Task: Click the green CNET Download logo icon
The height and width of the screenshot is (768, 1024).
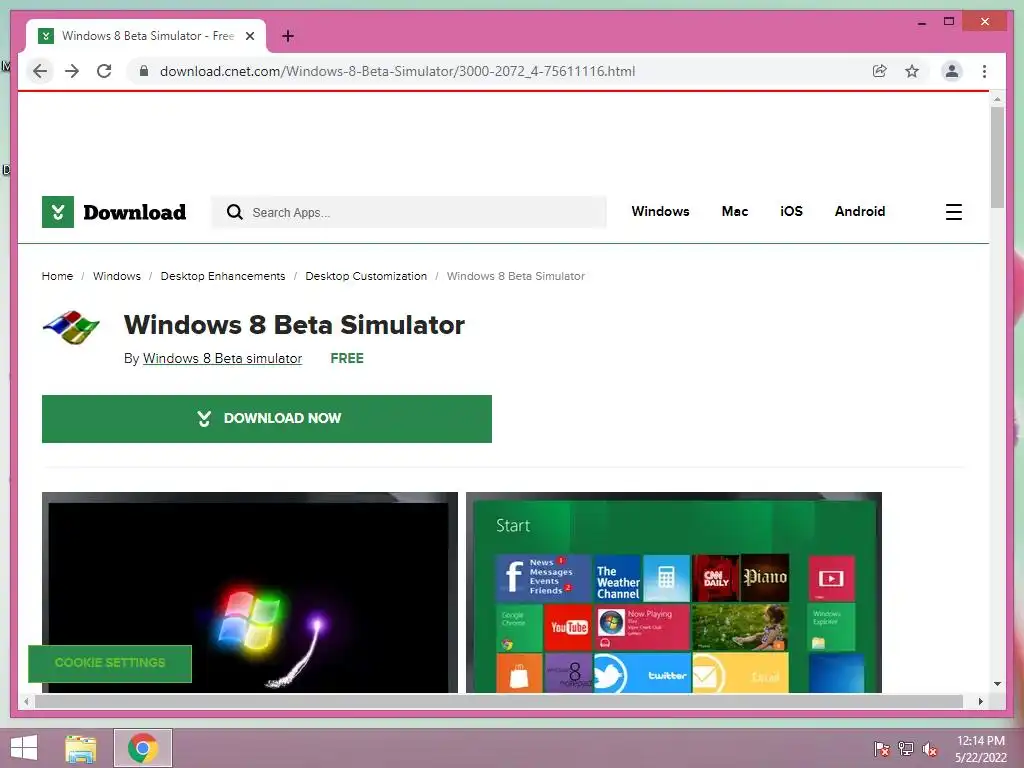Action: pos(57,212)
